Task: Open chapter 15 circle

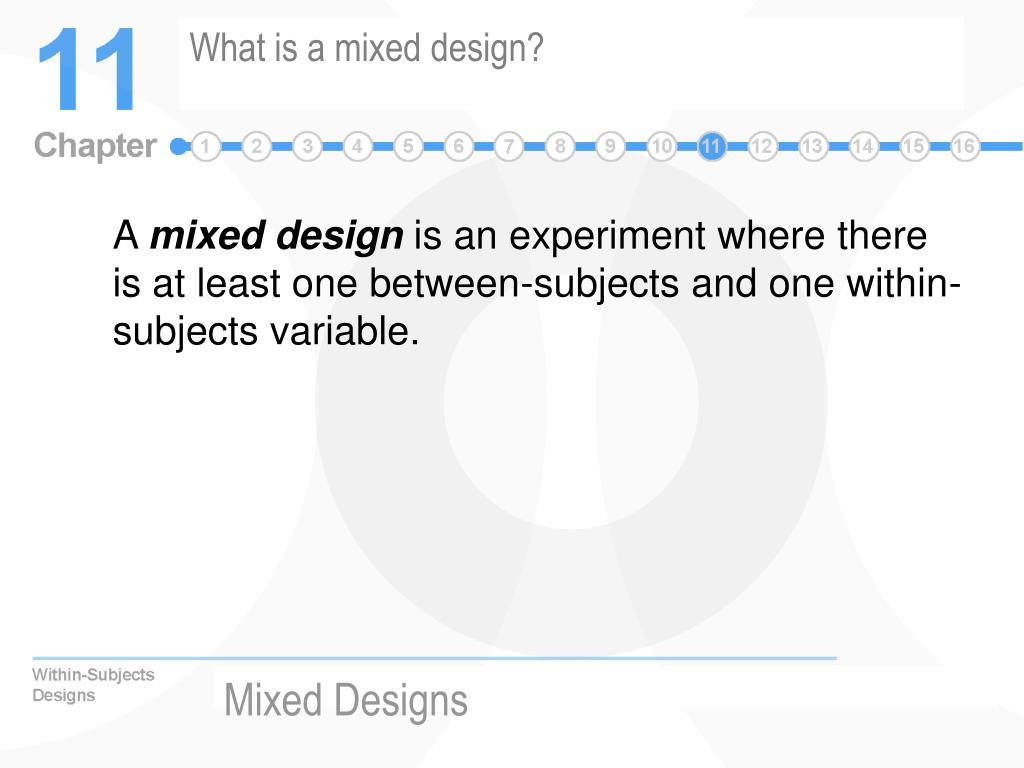Action: point(914,146)
